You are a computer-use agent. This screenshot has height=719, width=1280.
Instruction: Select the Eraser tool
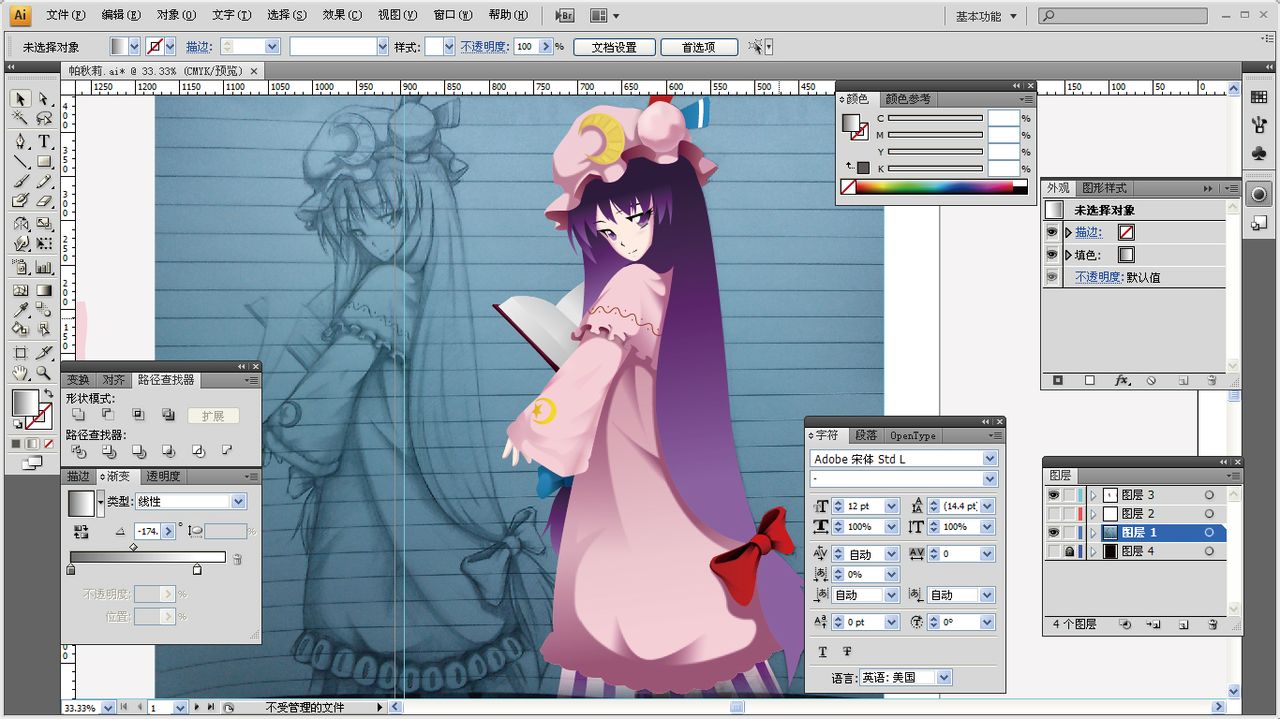pos(44,201)
